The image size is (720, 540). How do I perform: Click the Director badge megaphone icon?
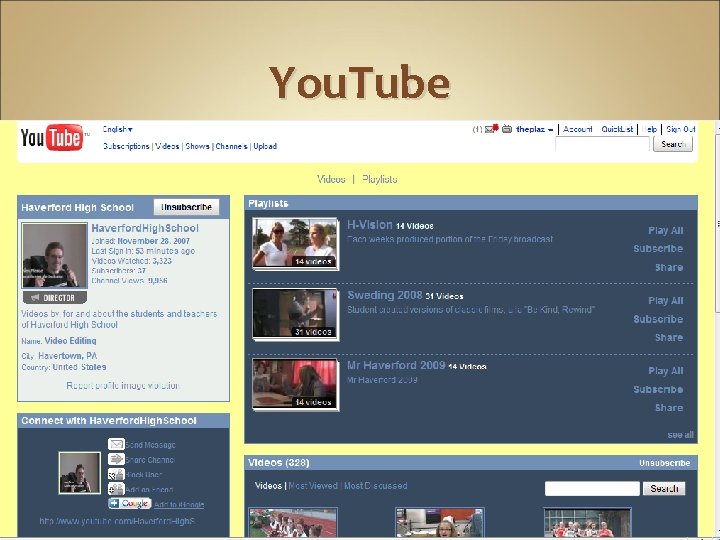(x=35, y=298)
